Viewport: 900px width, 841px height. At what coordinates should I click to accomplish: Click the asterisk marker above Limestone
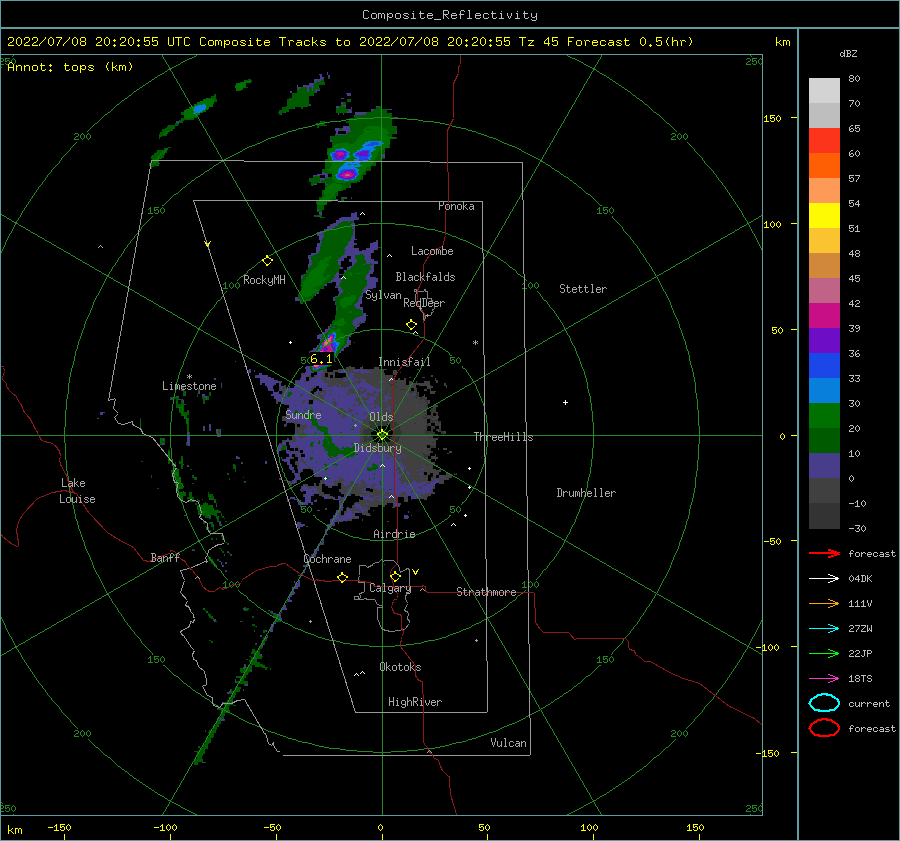coord(189,377)
